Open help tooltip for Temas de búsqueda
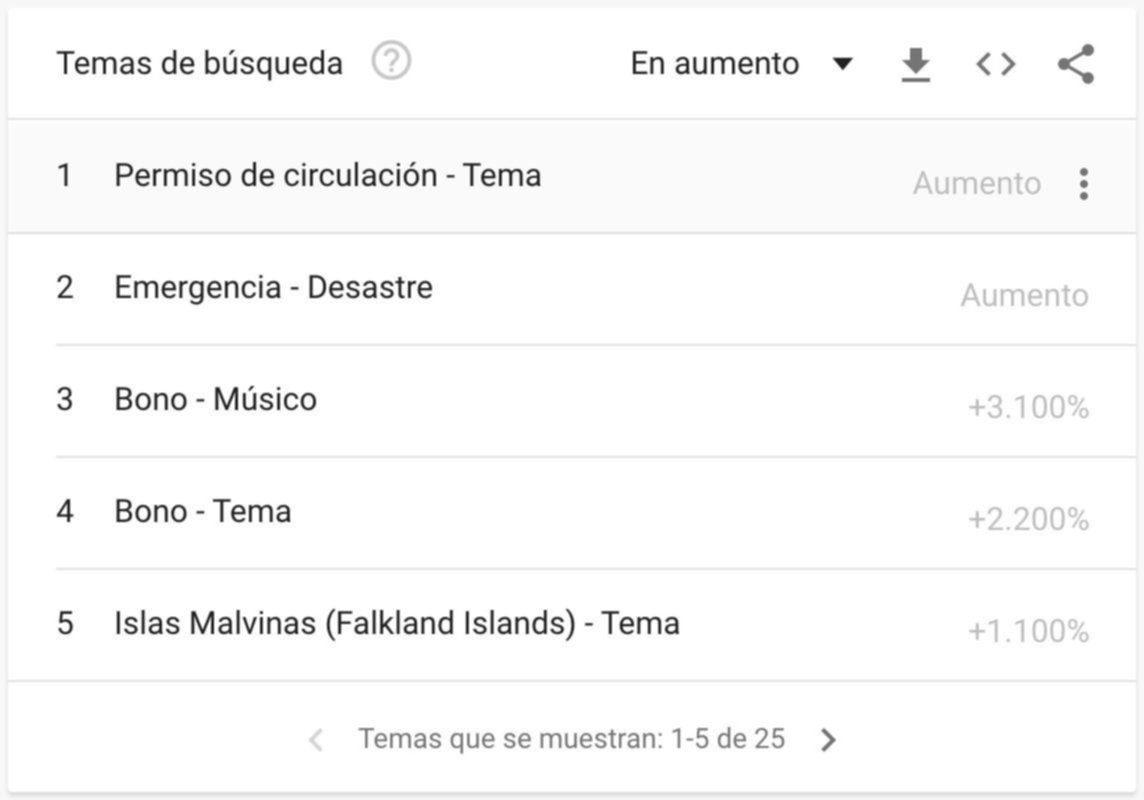 391,63
